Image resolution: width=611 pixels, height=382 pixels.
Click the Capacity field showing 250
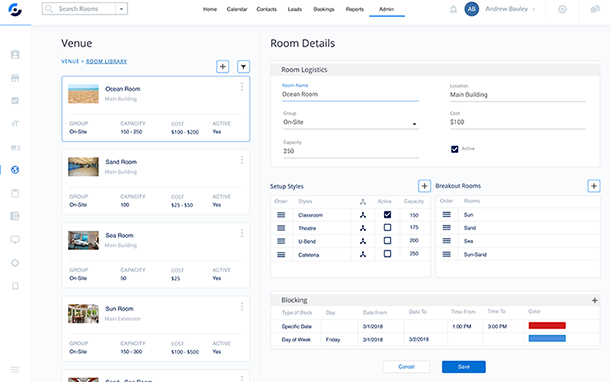(351, 151)
